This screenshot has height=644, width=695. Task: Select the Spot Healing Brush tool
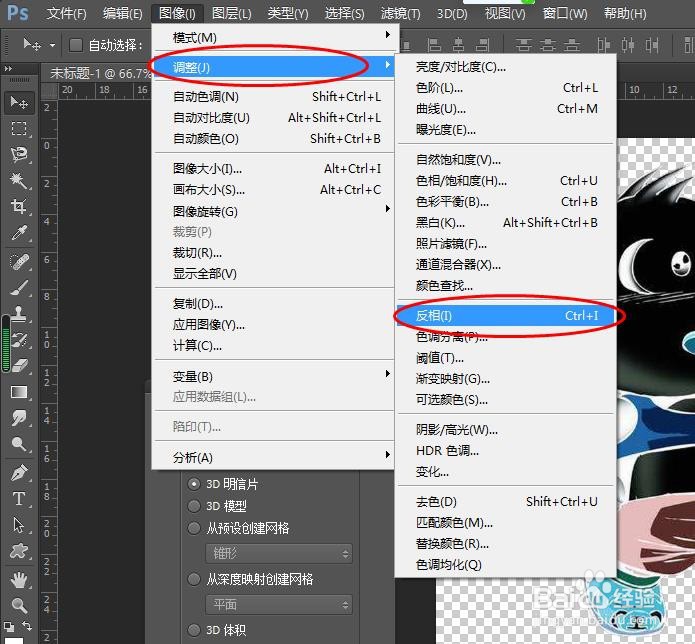[x=19, y=262]
